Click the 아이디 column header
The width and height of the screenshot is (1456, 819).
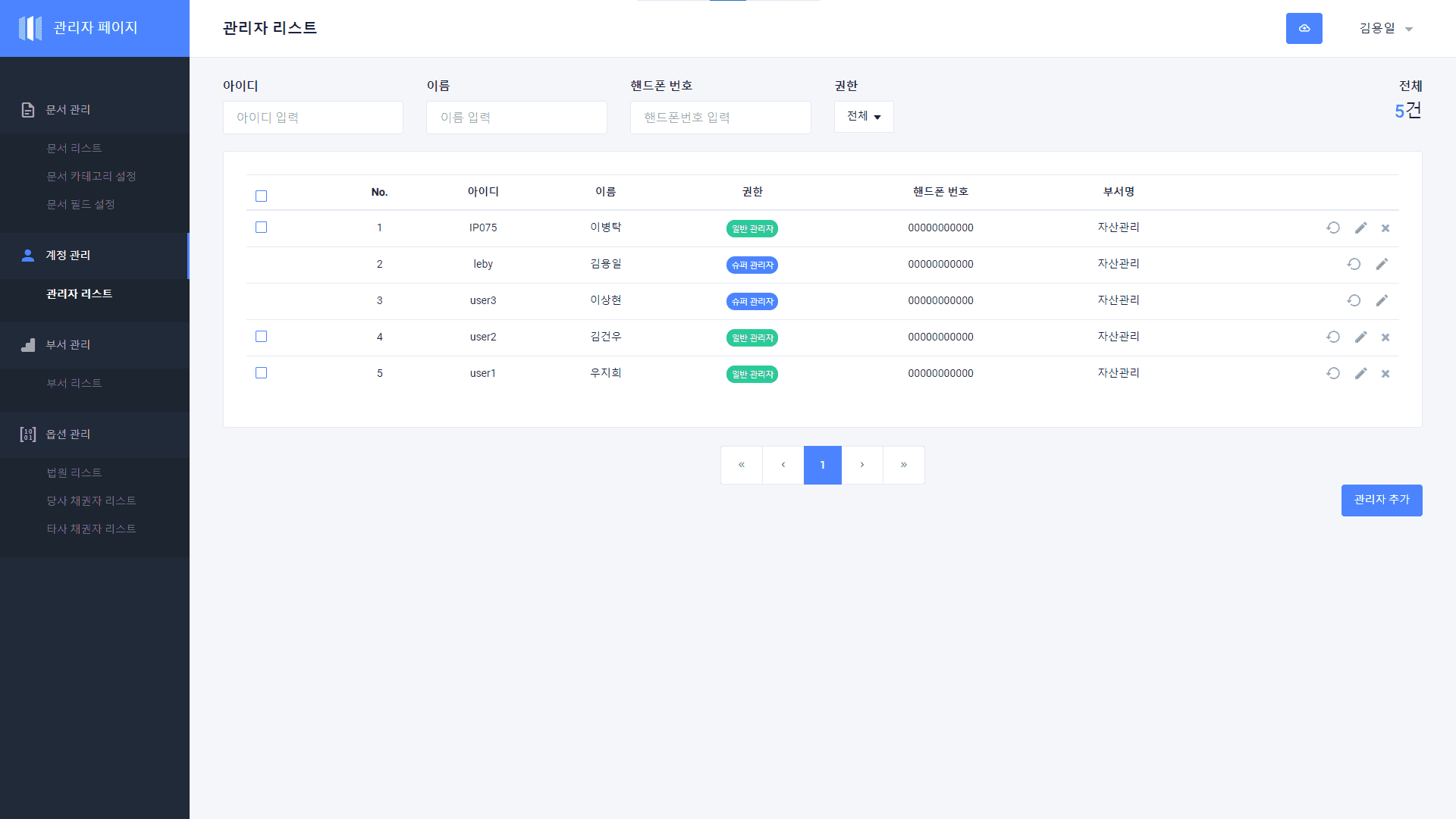[x=483, y=192]
